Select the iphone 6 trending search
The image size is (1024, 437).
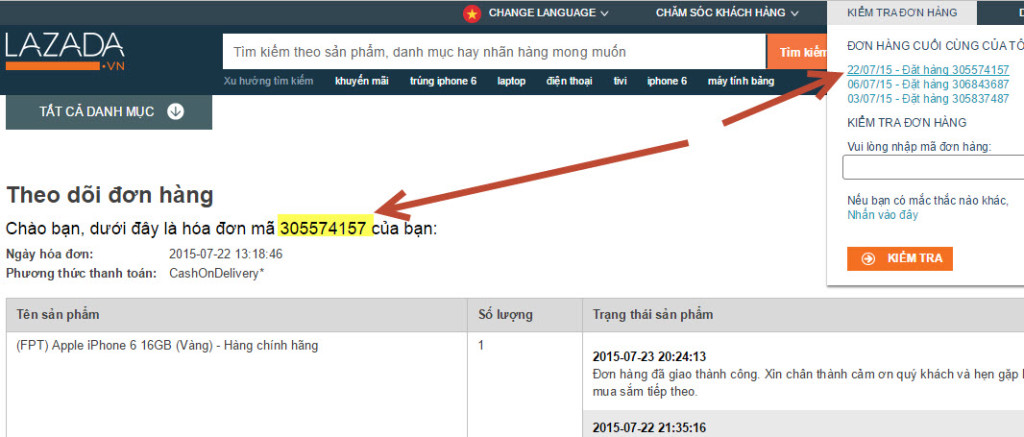click(667, 81)
